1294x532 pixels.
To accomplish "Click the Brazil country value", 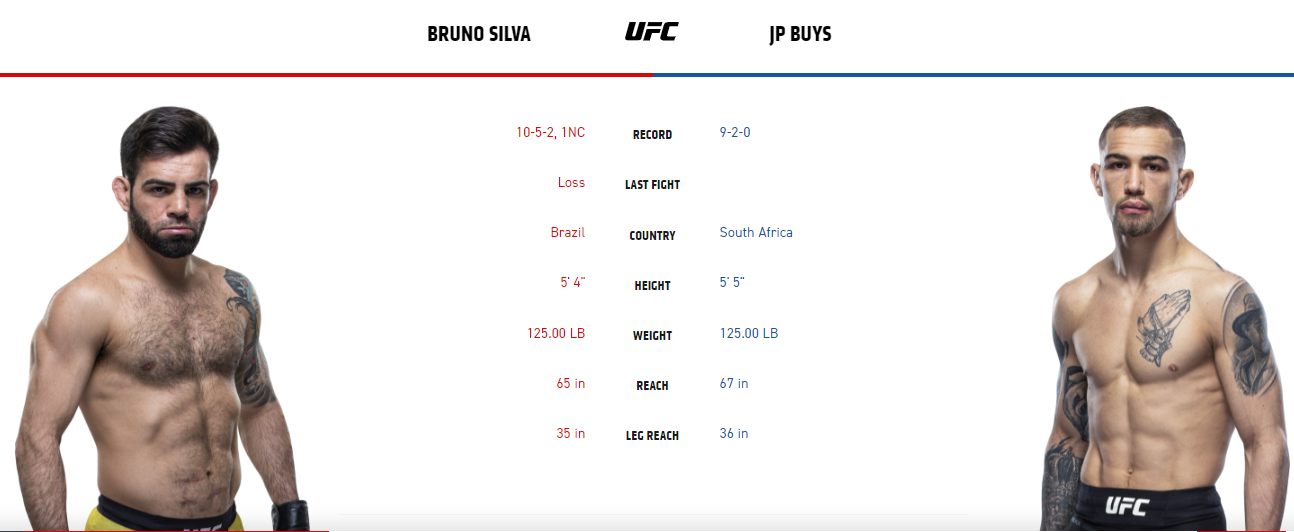I will pyautogui.click(x=567, y=233).
